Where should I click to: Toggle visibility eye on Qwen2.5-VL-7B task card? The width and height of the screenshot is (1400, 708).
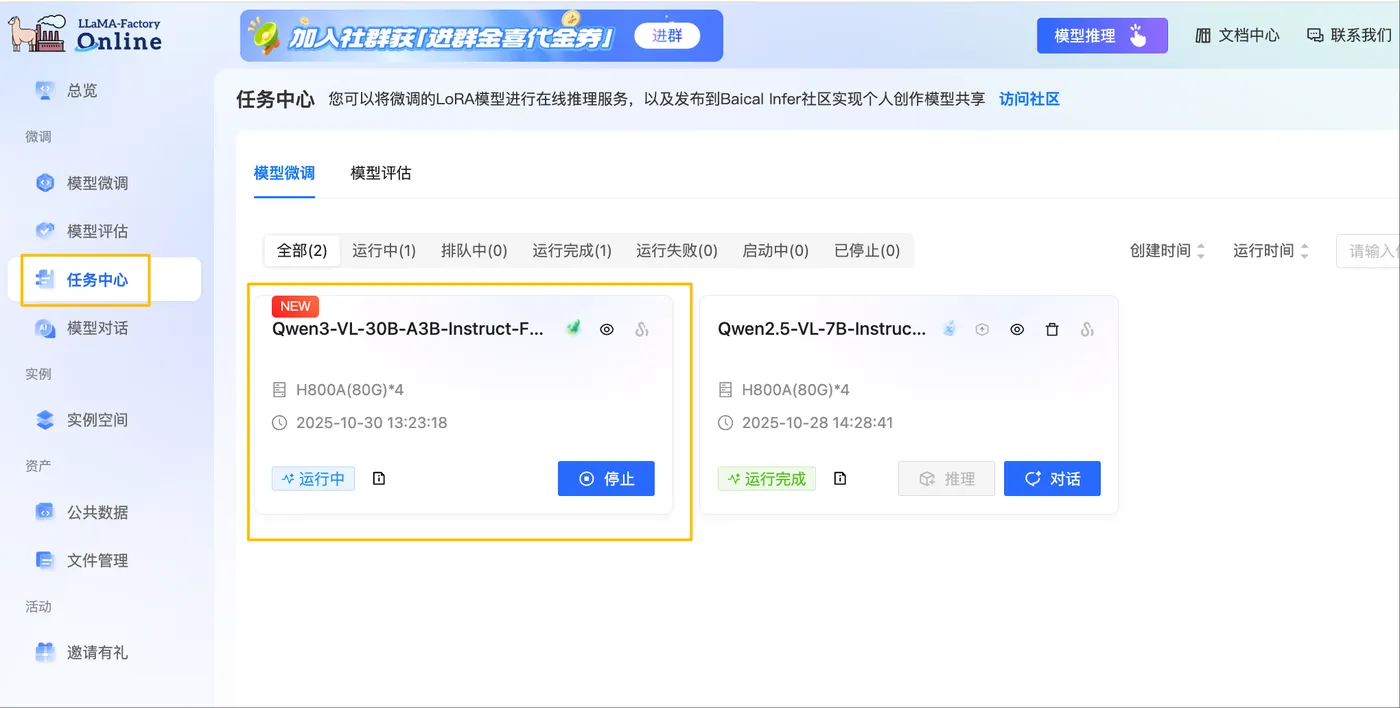(x=1017, y=328)
